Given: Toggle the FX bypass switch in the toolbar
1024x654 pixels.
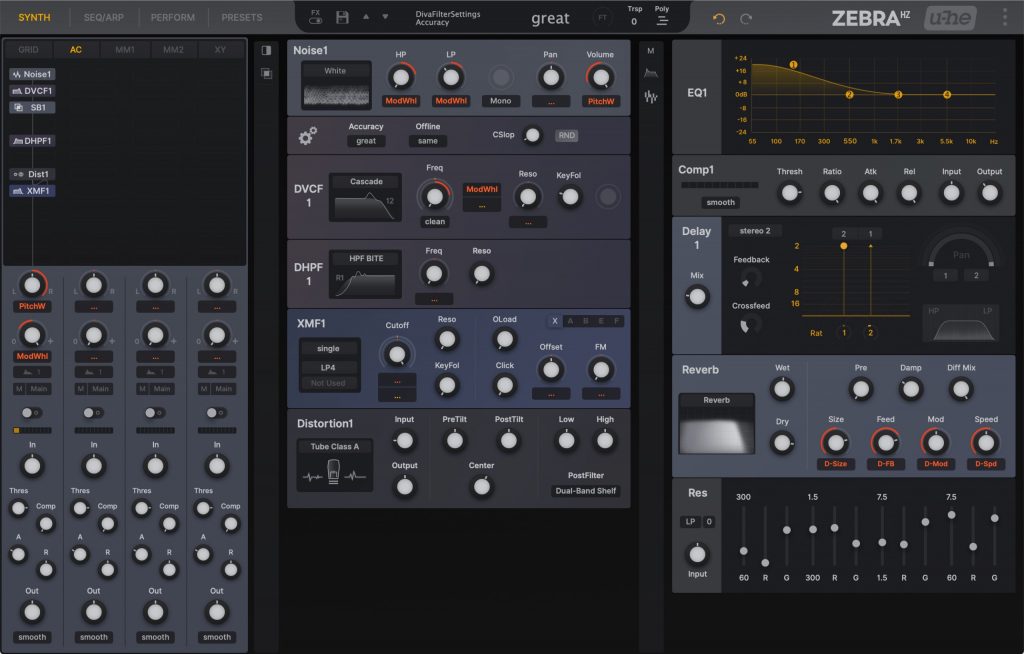Looking at the screenshot, I should click(317, 21).
